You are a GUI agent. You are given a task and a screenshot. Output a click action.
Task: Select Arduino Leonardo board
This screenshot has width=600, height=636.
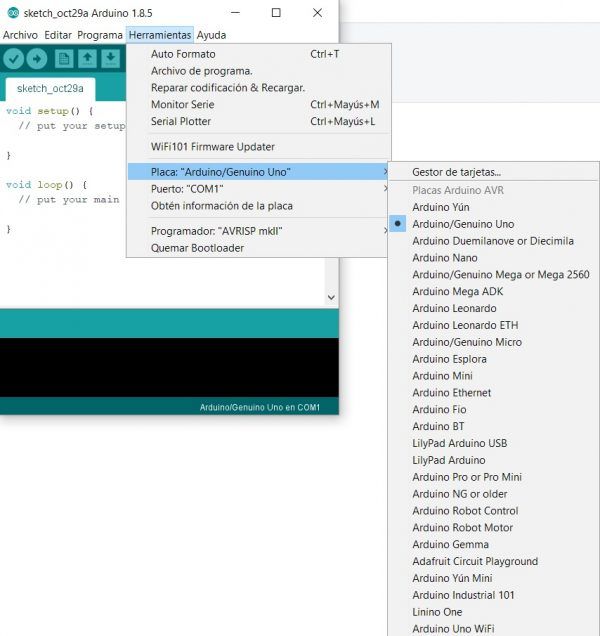click(494, 308)
